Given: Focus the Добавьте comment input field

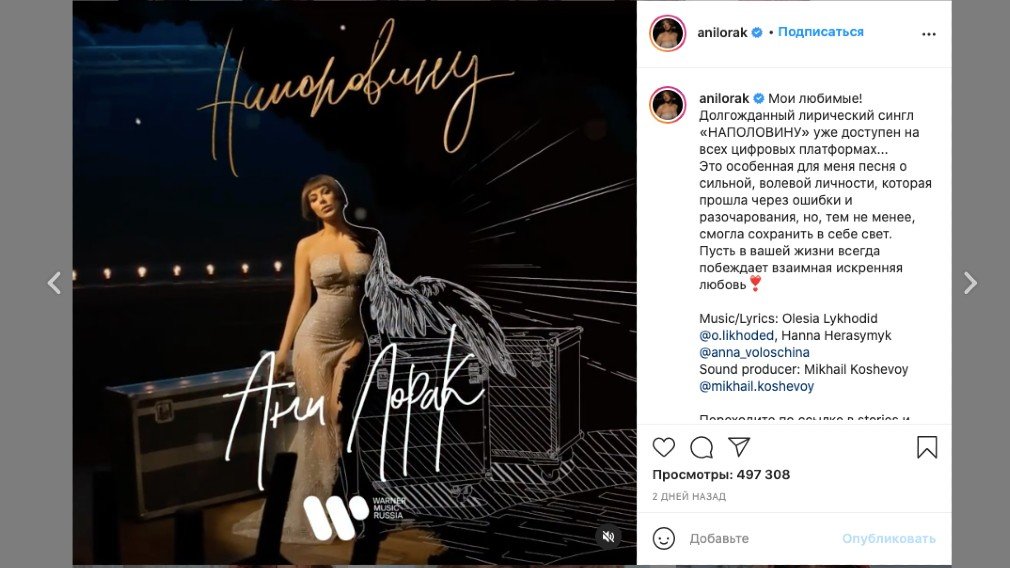Looking at the screenshot, I should pyautogui.click(x=760, y=538).
